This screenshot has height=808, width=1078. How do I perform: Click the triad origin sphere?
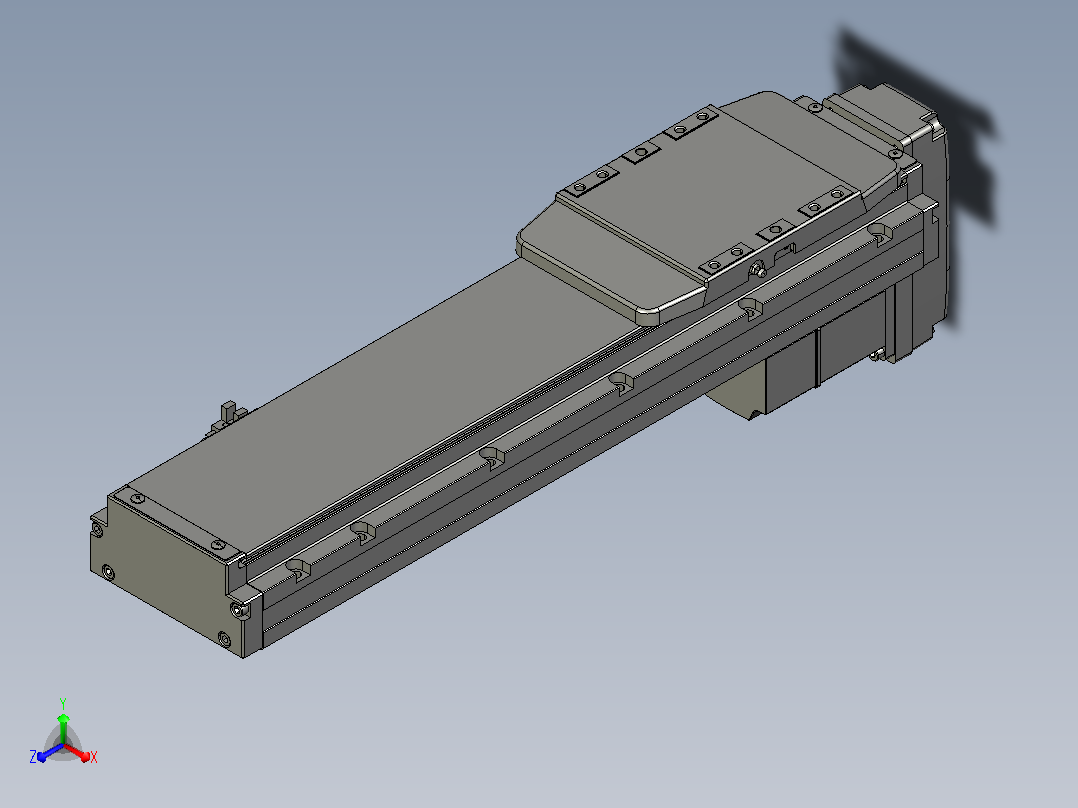pyautogui.click(x=63, y=745)
